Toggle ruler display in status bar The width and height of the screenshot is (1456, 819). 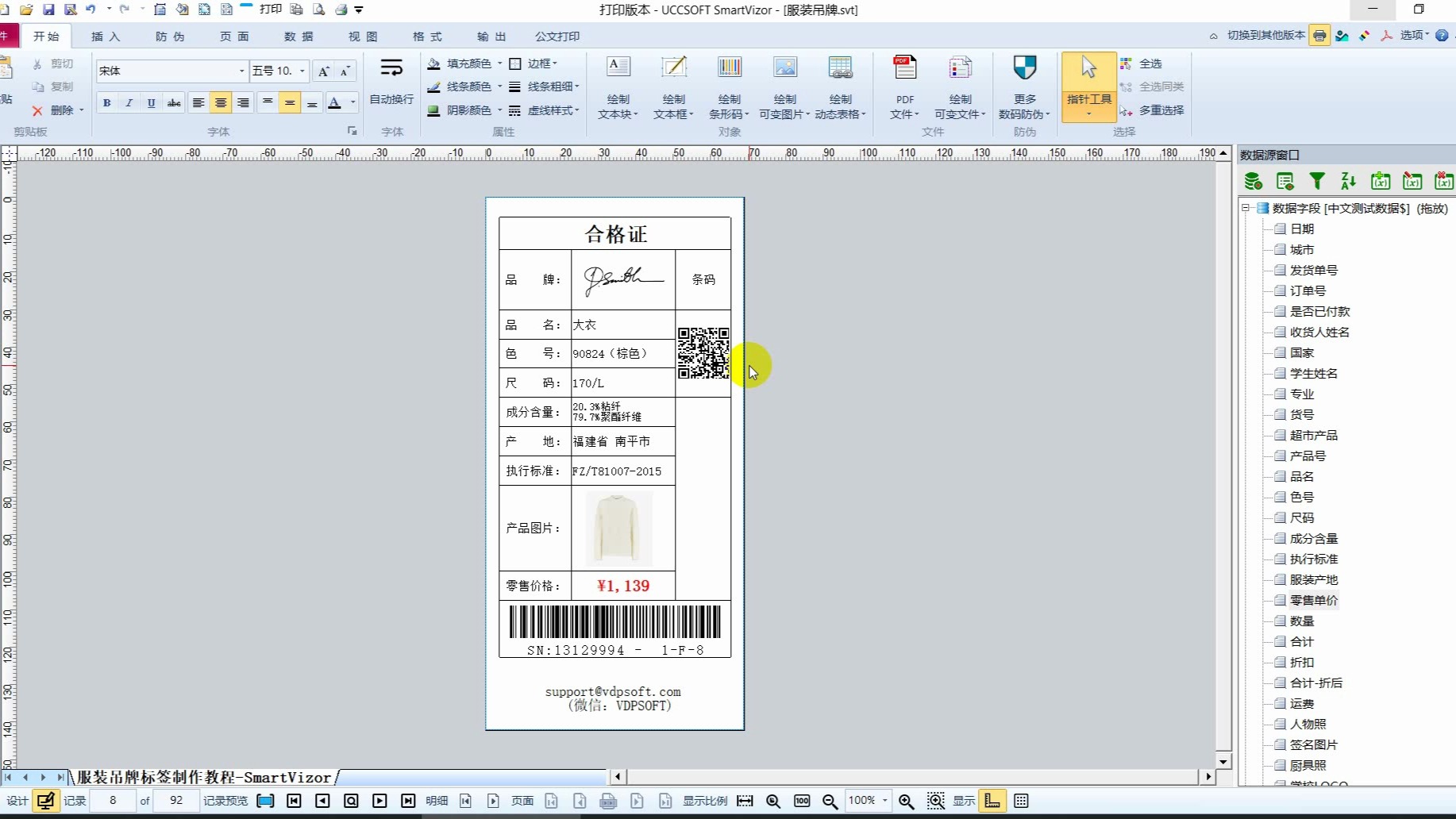pos(992,801)
